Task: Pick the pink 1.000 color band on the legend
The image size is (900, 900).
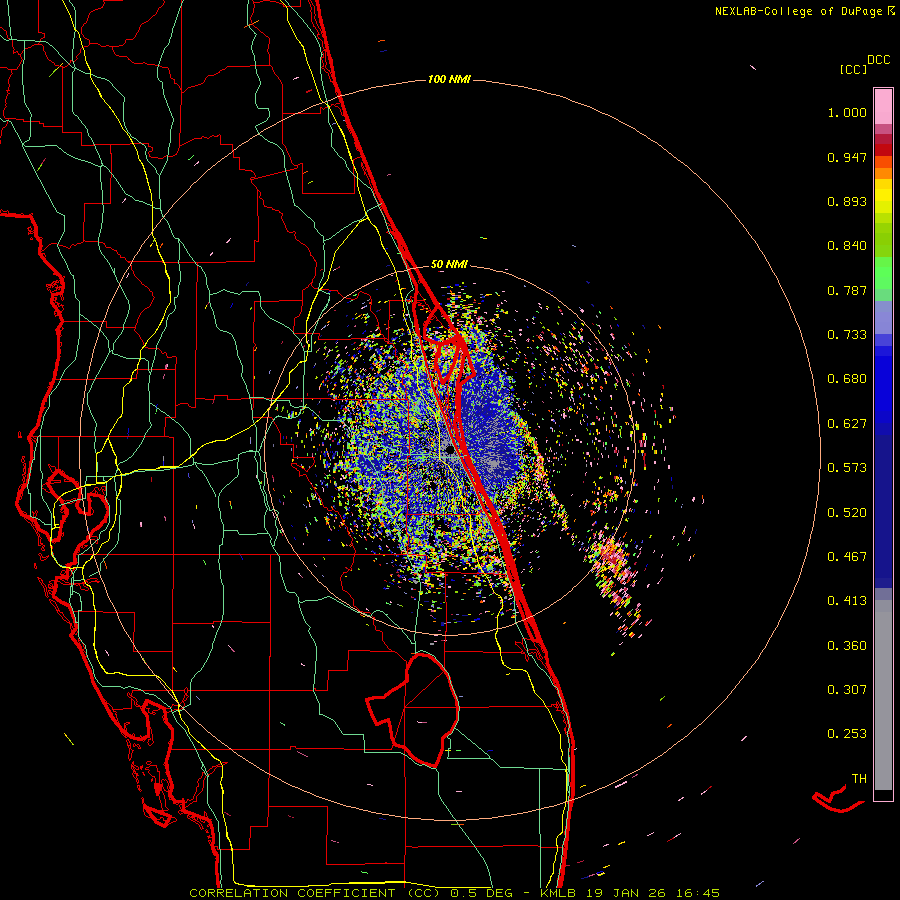Action: coord(883,107)
